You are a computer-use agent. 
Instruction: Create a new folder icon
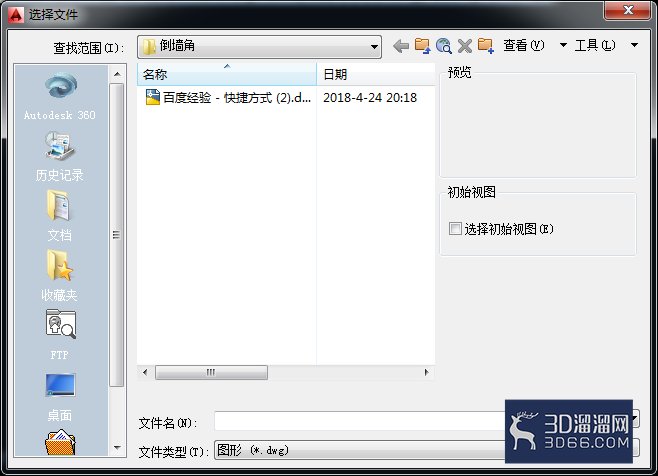pyautogui.click(x=486, y=46)
